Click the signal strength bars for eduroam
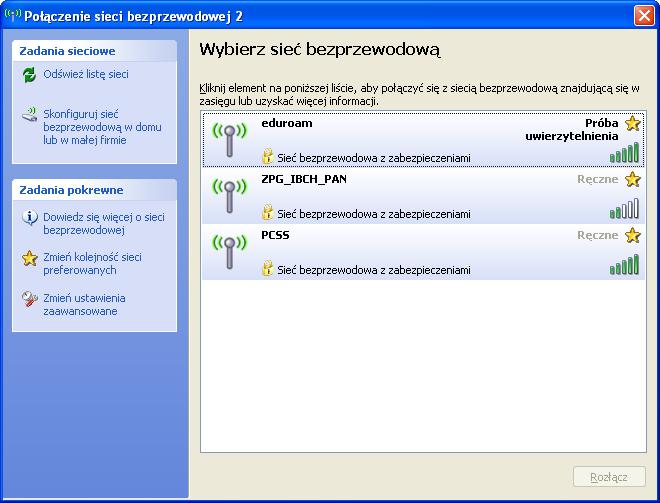Image resolution: width=660 pixels, height=503 pixels. [624, 152]
